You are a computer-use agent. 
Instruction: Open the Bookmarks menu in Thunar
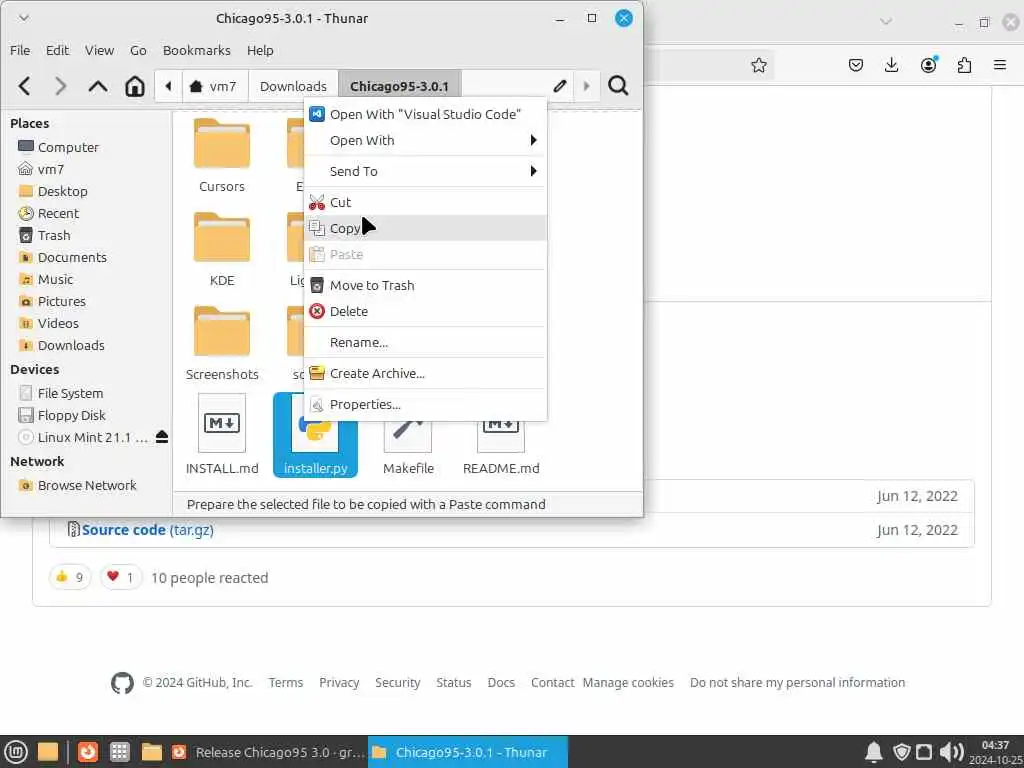[197, 50]
